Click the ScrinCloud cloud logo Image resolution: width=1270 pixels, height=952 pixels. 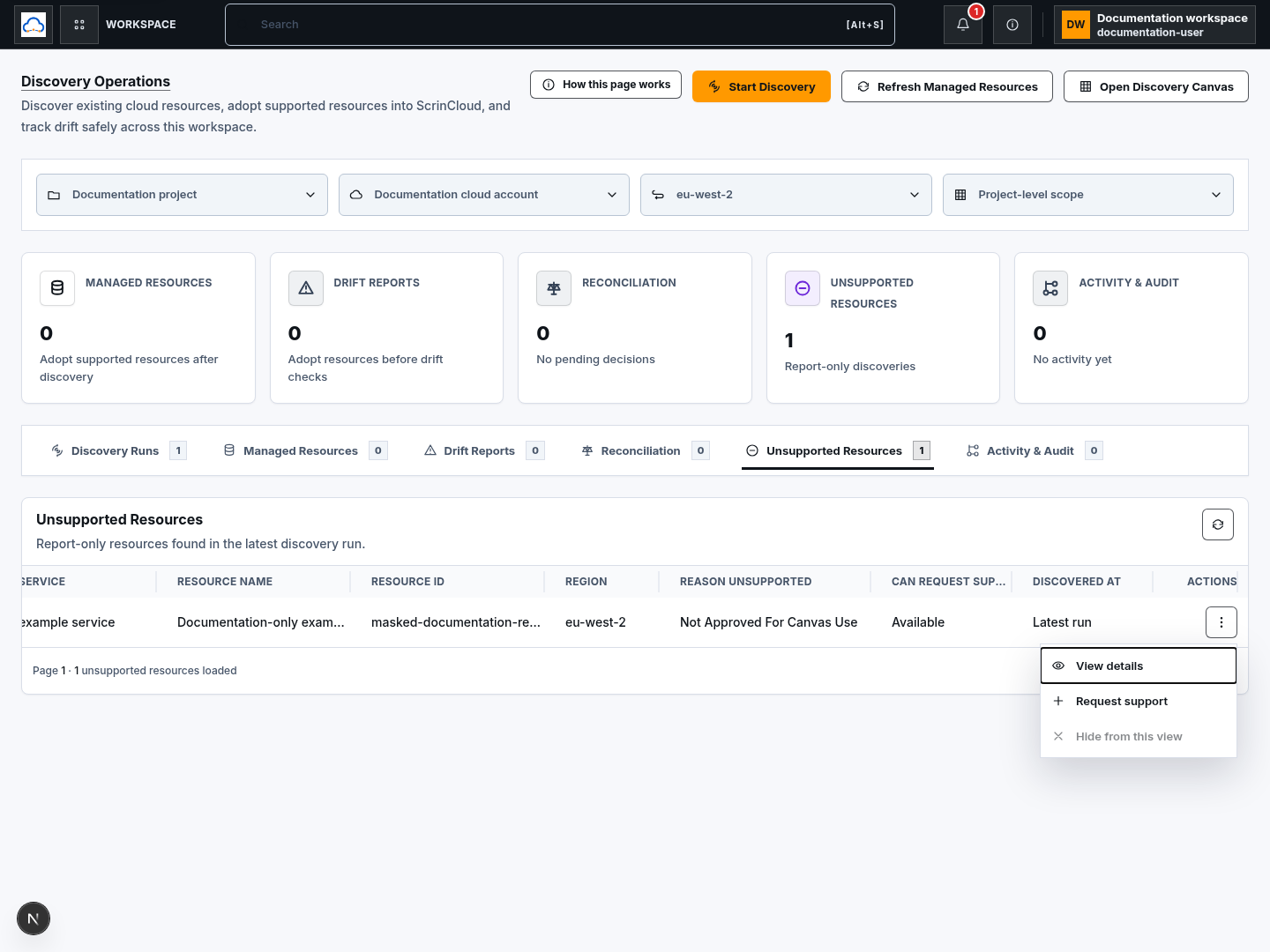pos(34,25)
